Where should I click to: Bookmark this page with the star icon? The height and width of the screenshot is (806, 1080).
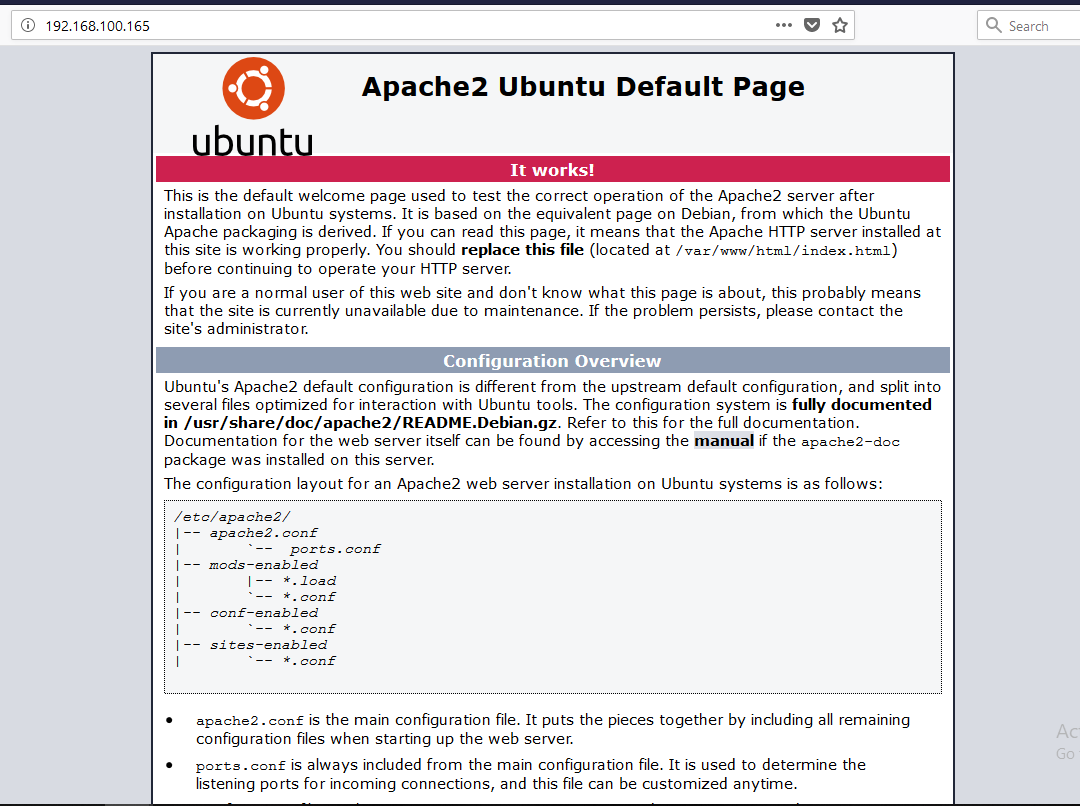click(x=840, y=26)
